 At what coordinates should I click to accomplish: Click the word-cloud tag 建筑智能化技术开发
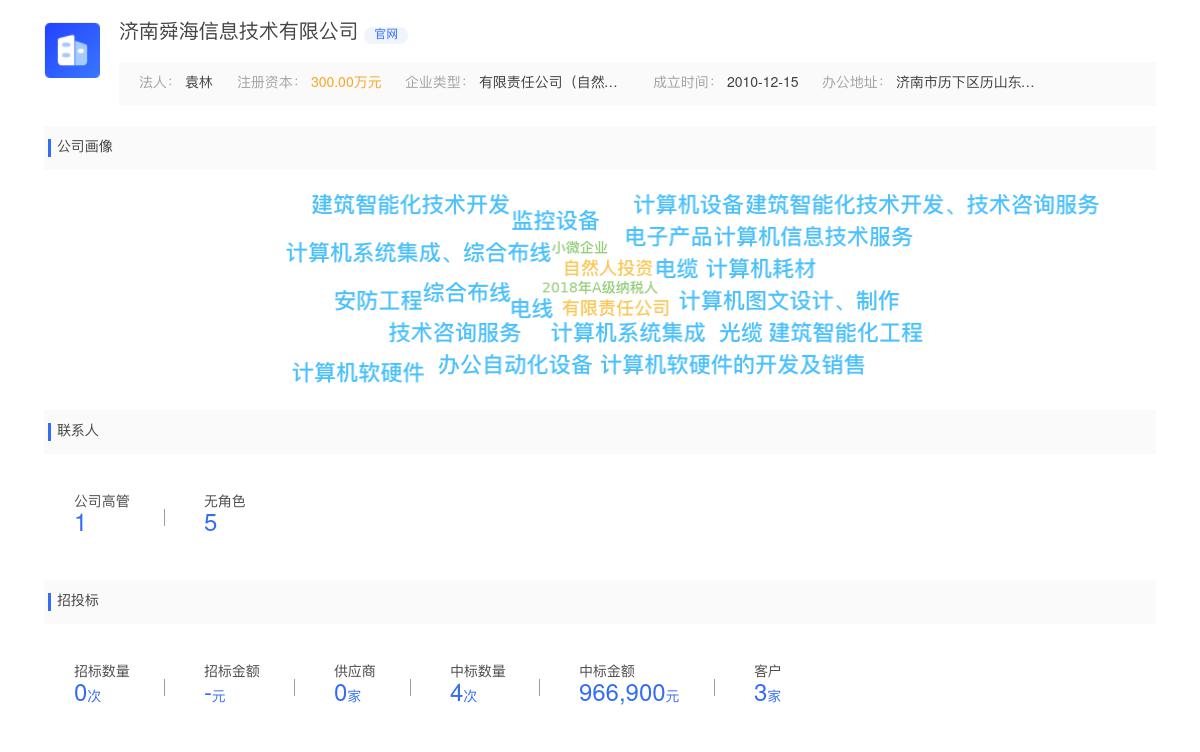[x=411, y=205]
